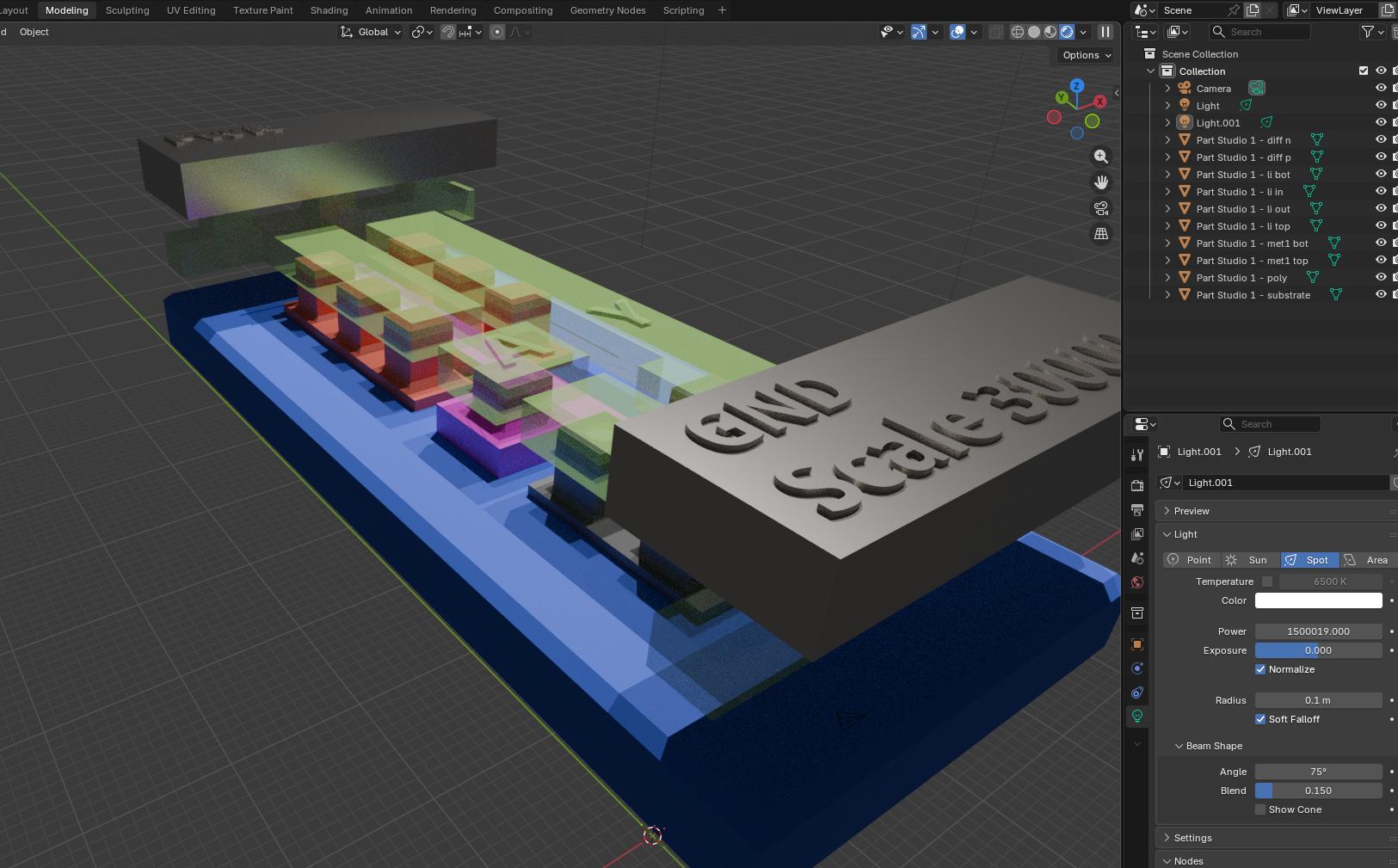
Task: Switch viewport to wireframe shading mode
Action: [x=1019, y=32]
